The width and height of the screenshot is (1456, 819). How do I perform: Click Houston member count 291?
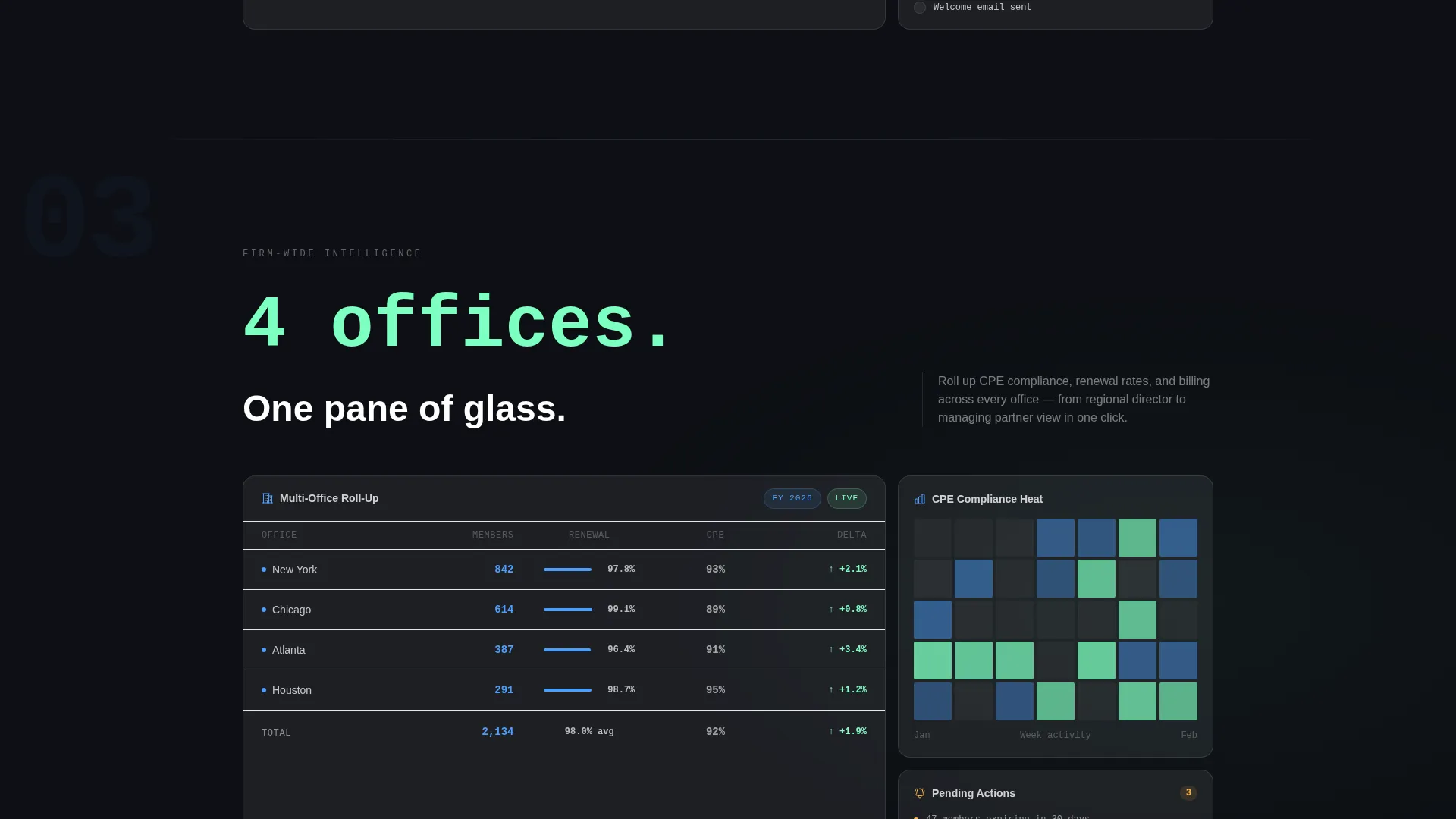[504, 690]
